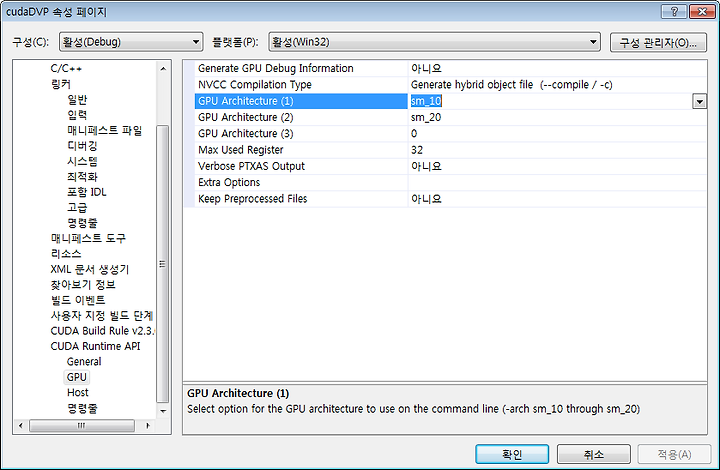Select GPU under CUDA Runtime API
The image size is (720, 470).
pos(76,377)
